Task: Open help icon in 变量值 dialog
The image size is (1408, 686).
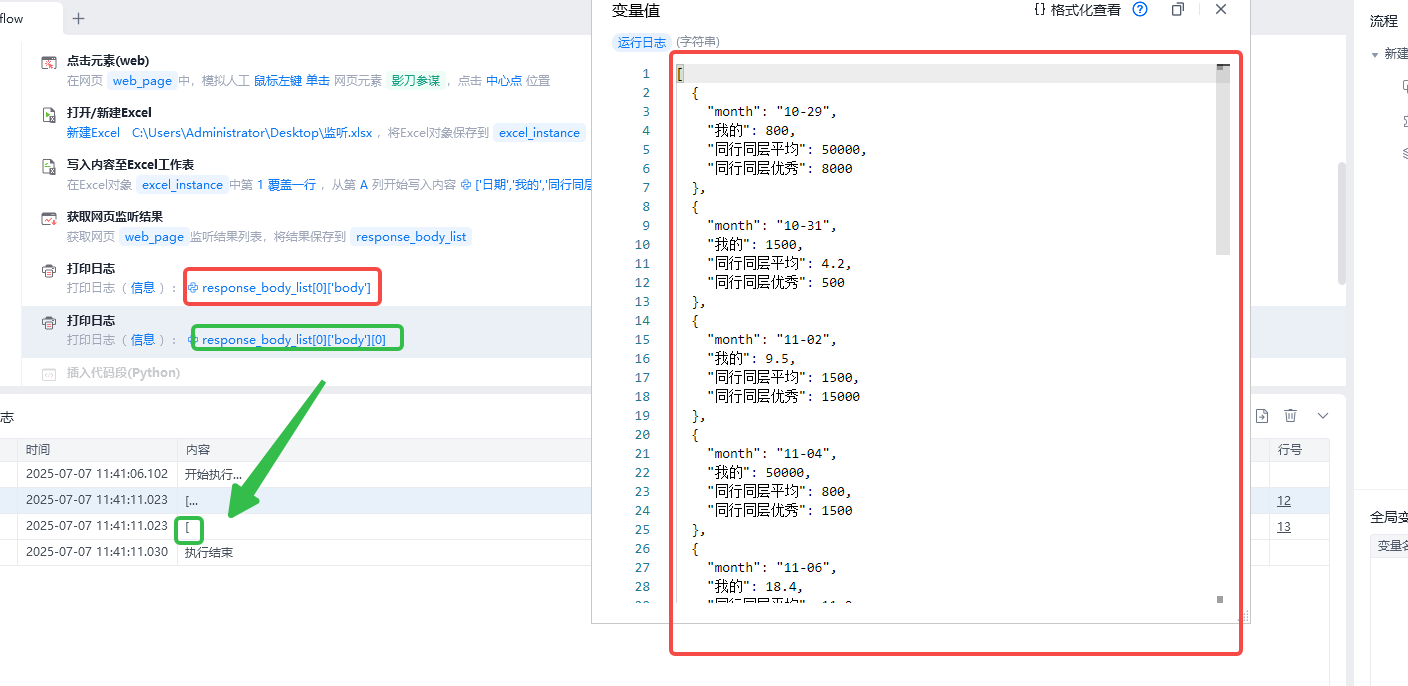Action: 1140,9
